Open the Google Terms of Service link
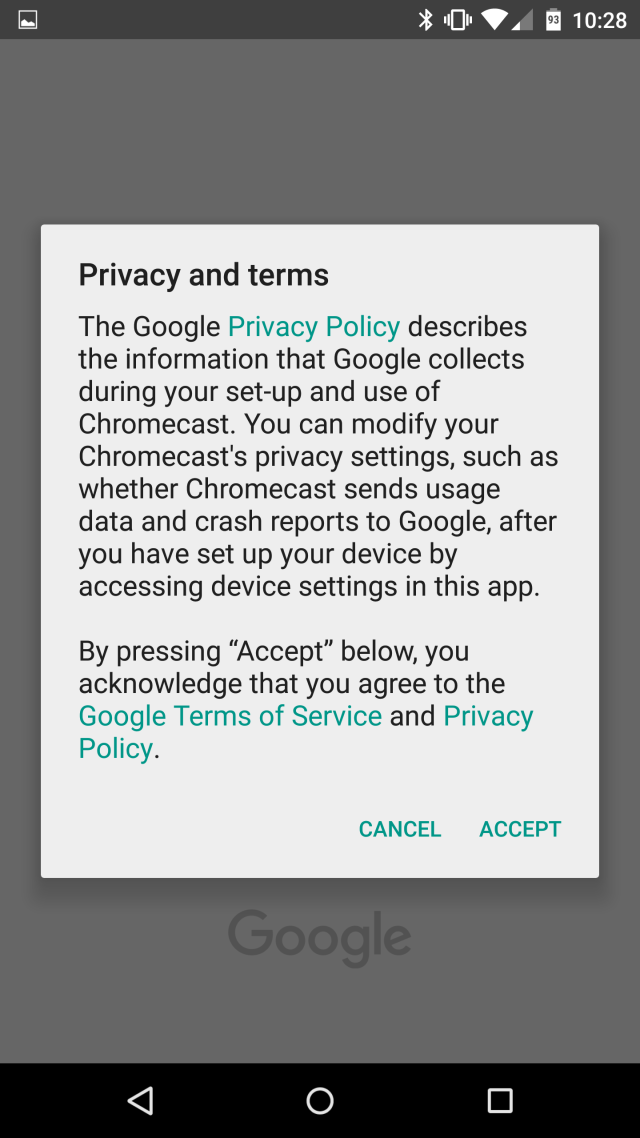 click(230, 716)
